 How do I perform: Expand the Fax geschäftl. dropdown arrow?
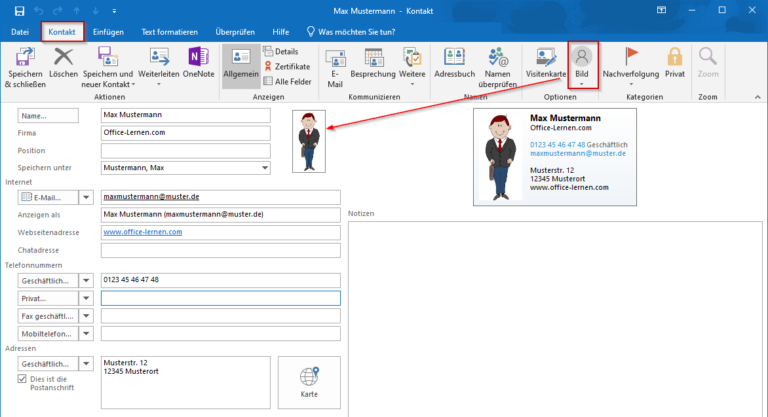(x=86, y=316)
